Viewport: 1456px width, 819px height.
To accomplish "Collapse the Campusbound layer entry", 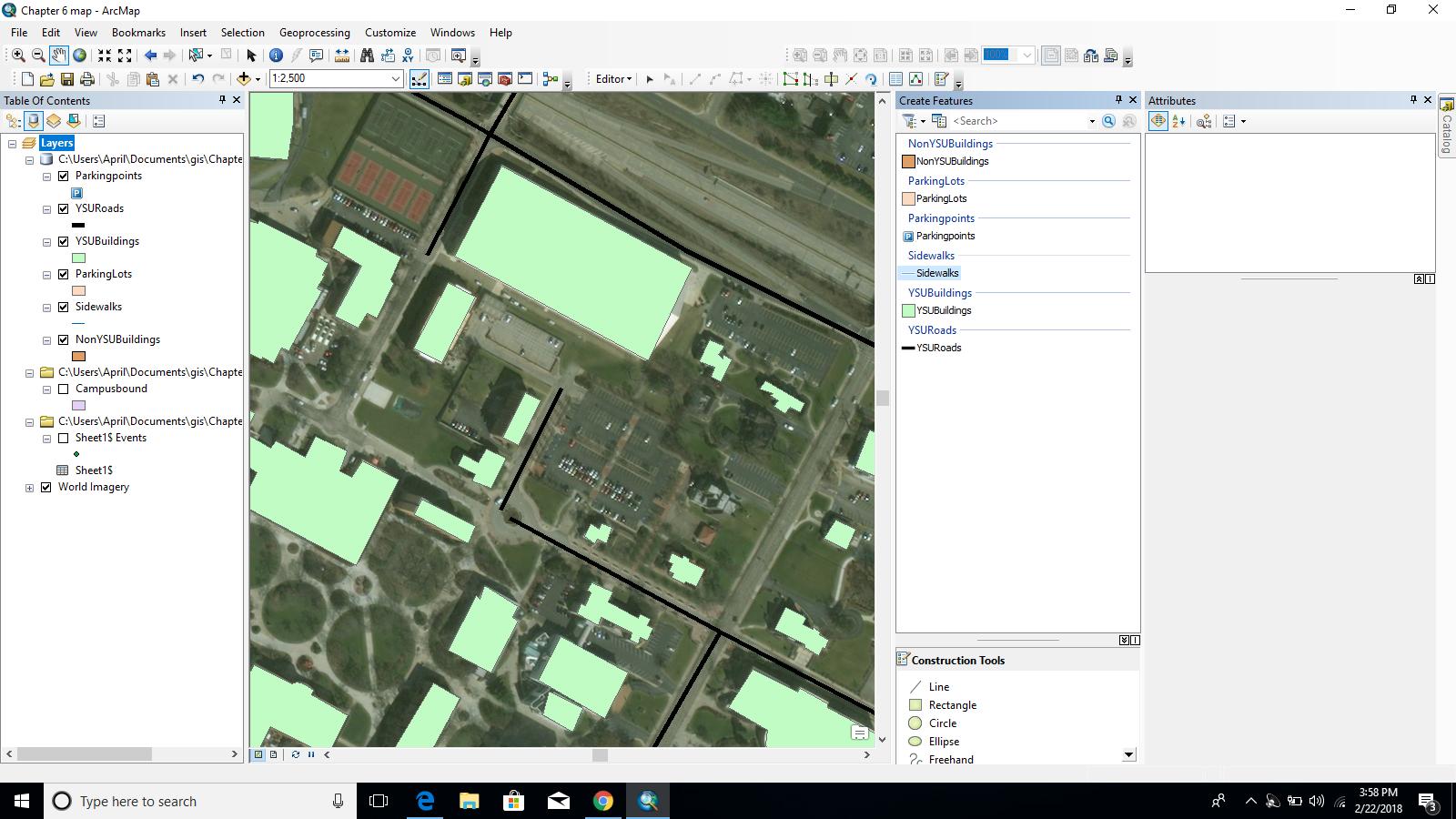I will (46, 389).
